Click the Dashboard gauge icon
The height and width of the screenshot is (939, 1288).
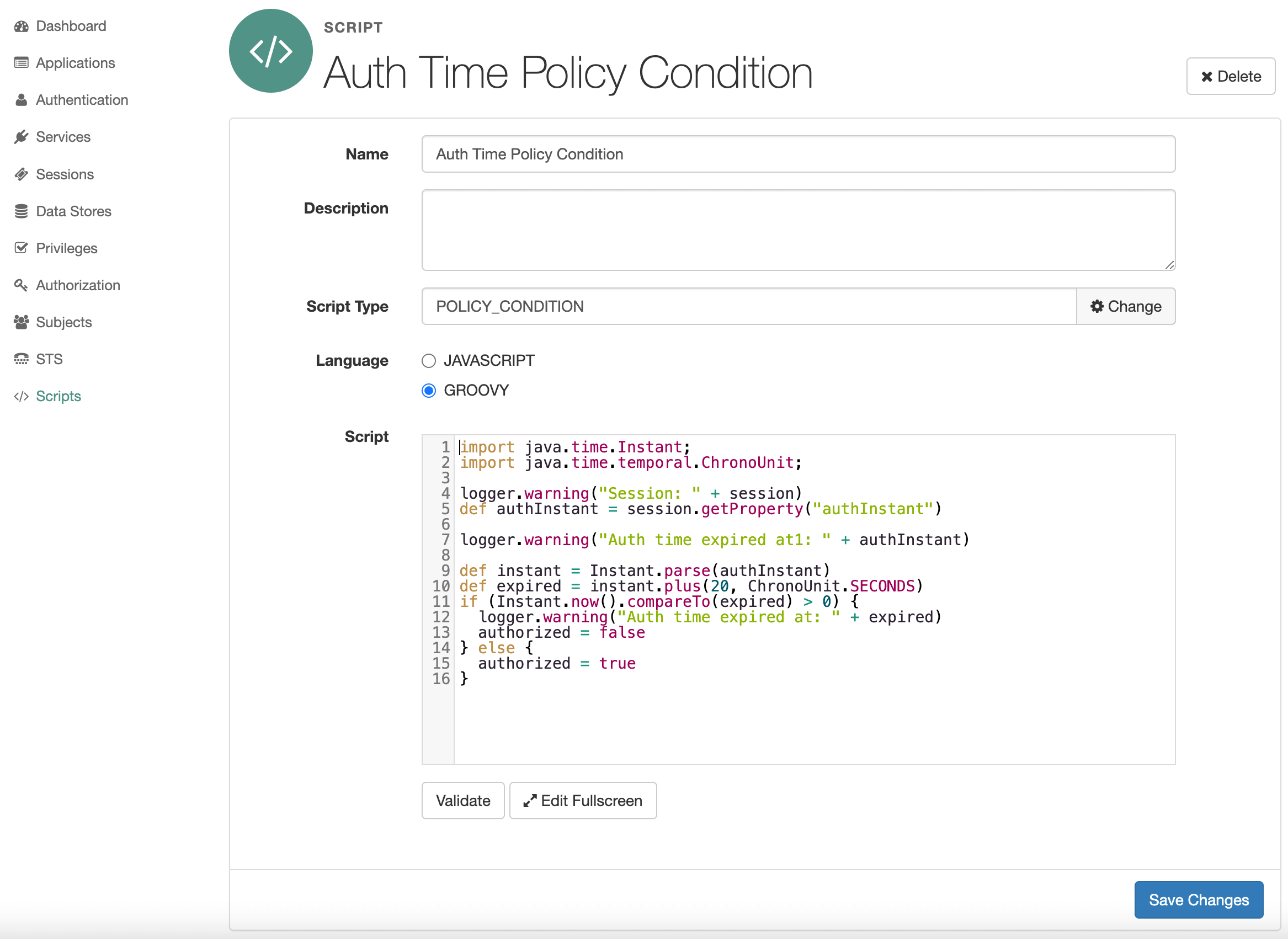pyautogui.click(x=21, y=26)
